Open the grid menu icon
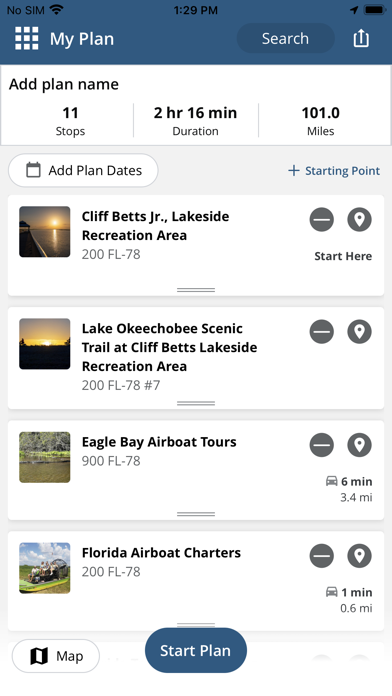Viewport: 392px width, 696px height. (x=27, y=39)
